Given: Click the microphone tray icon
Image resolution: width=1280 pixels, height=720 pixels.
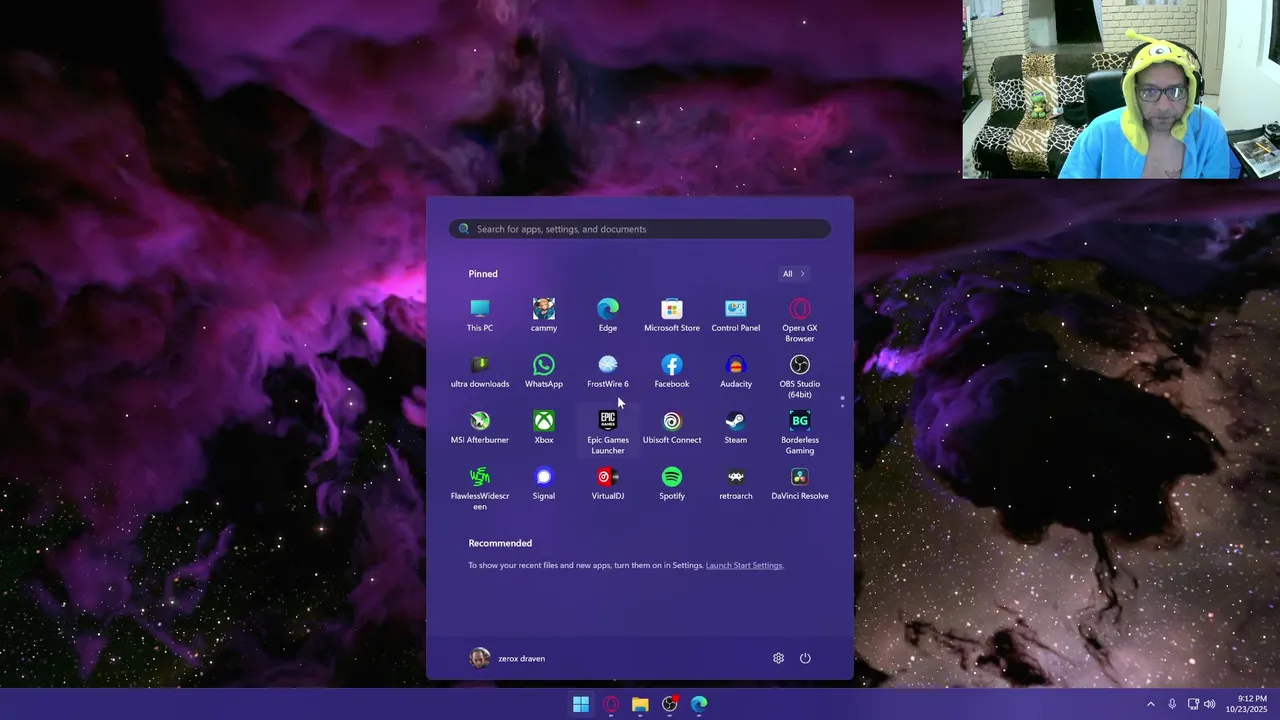Looking at the screenshot, I should coord(1172,704).
